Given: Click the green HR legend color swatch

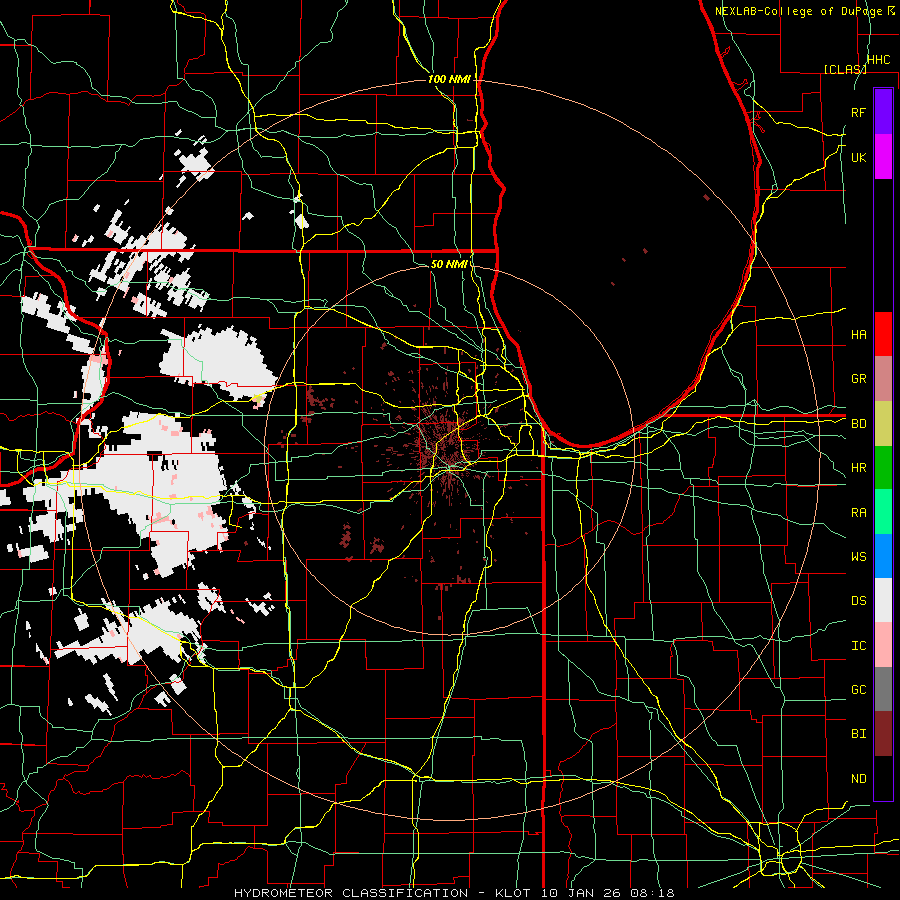Looking at the screenshot, I should click(883, 467).
